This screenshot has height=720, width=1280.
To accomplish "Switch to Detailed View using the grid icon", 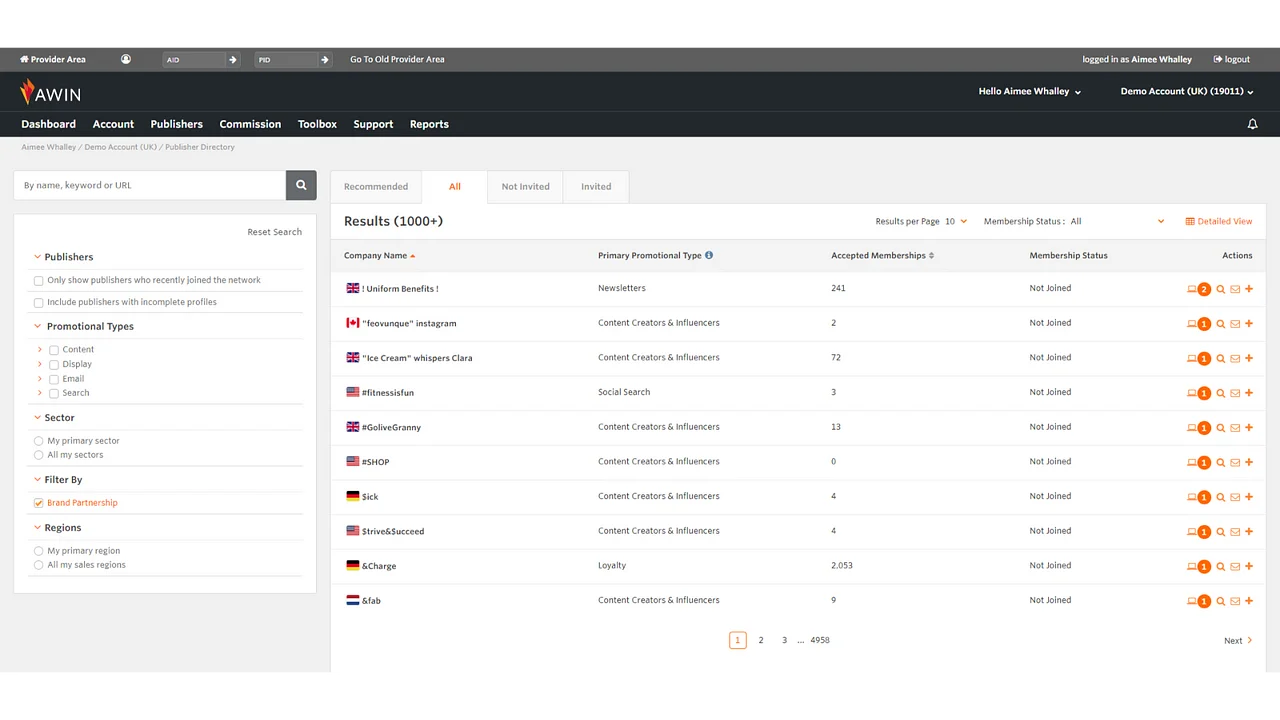I will (1218, 221).
